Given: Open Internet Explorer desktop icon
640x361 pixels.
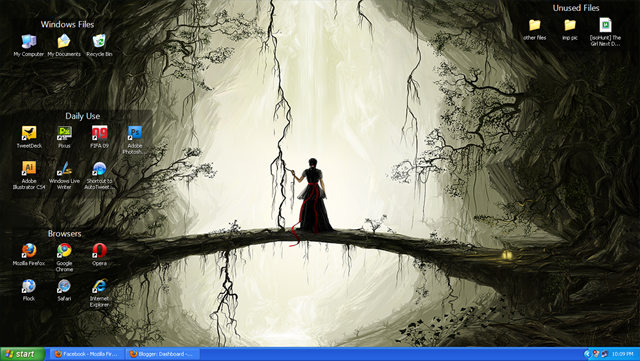Looking at the screenshot, I should pyautogui.click(x=99, y=293).
